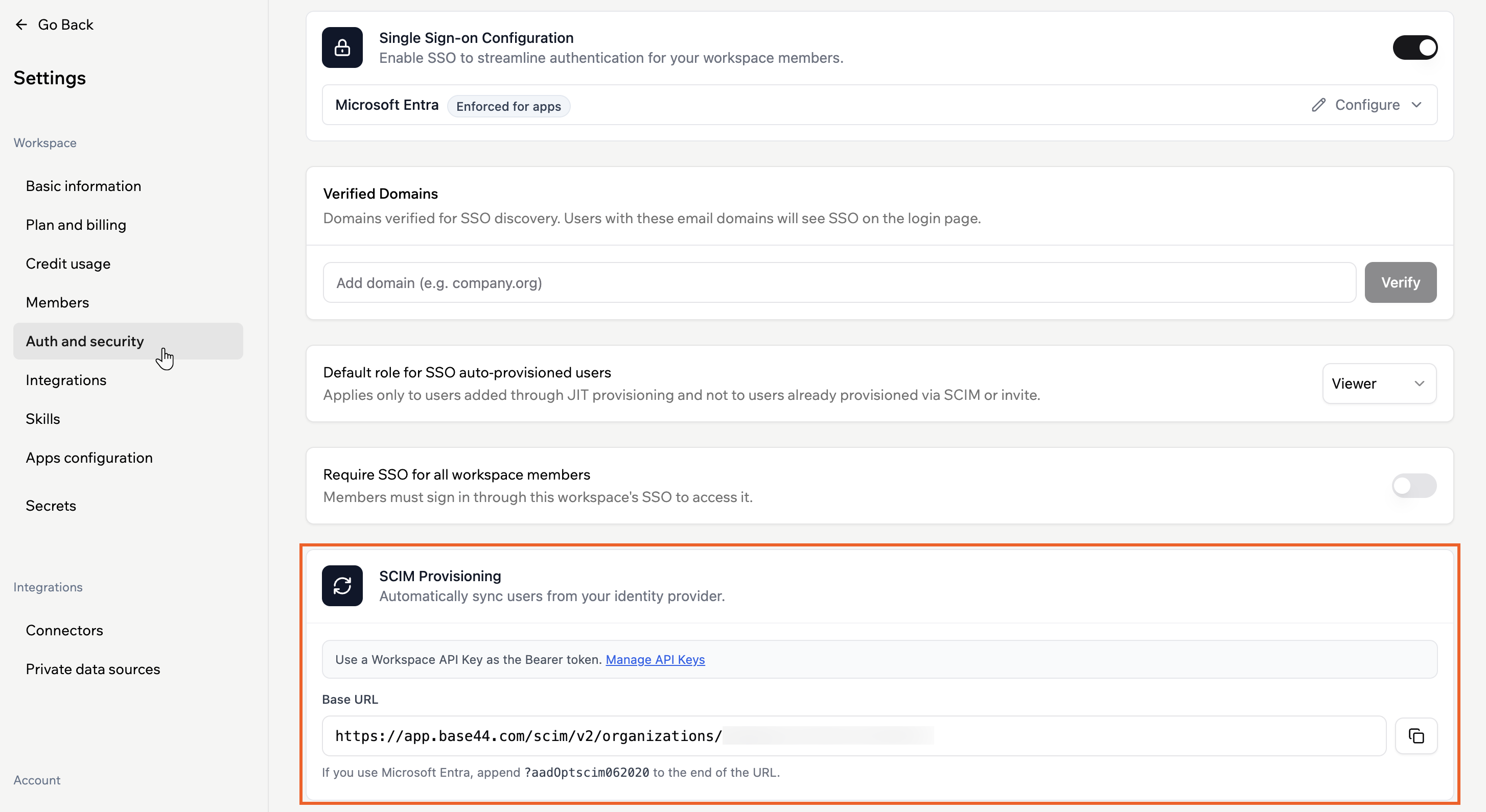Open the Skills settings page

pyautogui.click(x=43, y=419)
